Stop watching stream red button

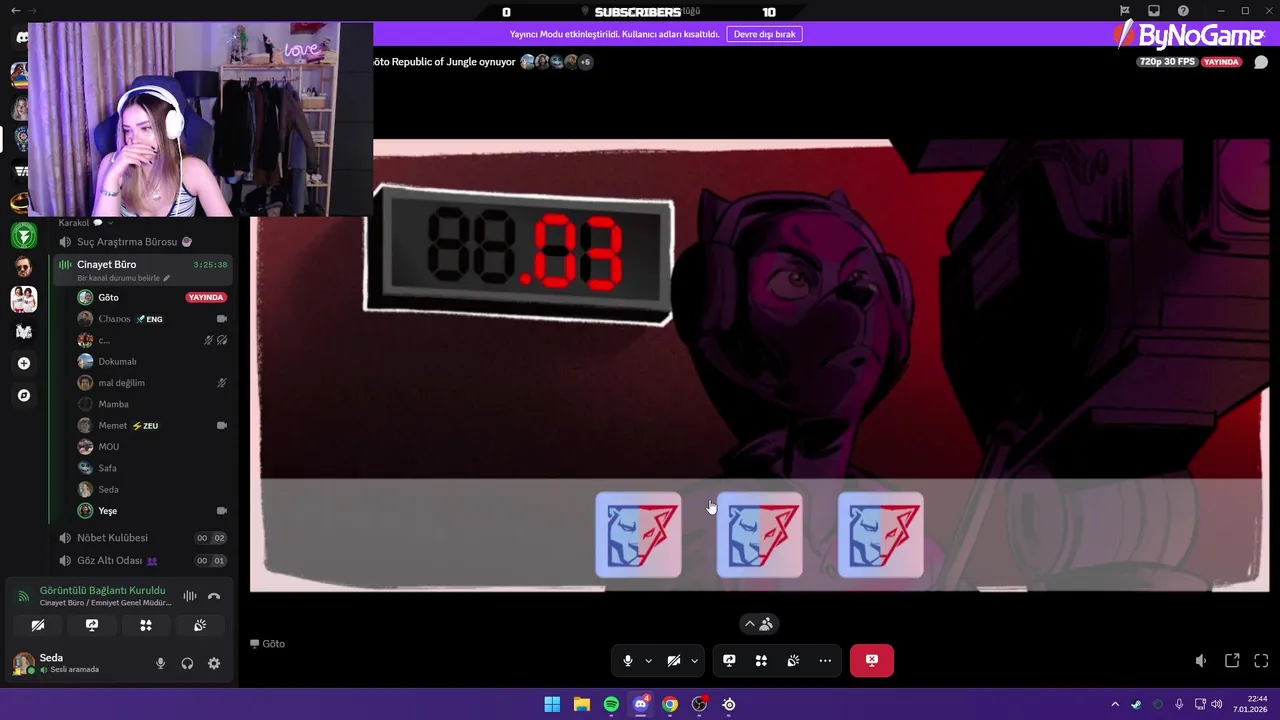[872, 660]
